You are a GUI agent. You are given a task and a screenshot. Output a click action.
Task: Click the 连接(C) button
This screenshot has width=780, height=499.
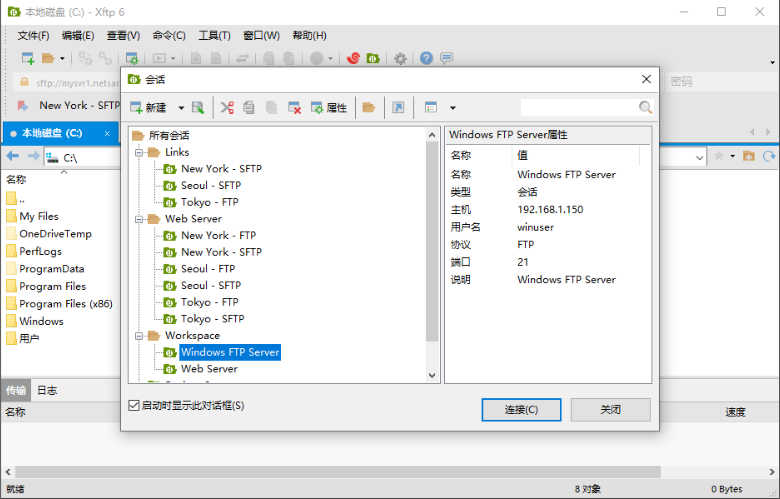coord(521,409)
